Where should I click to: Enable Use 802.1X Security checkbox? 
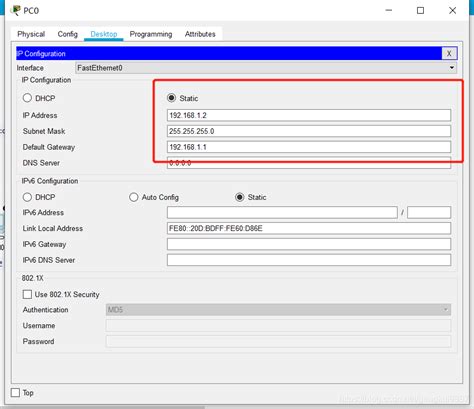coord(27,294)
